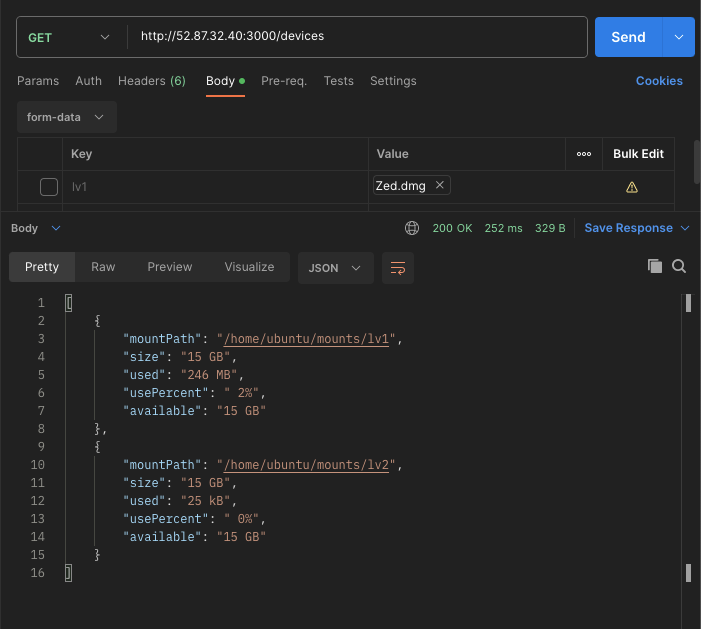Image resolution: width=701 pixels, height=629 pixels.
Task: Copy response using the copy icon
Action: [655, 266]
